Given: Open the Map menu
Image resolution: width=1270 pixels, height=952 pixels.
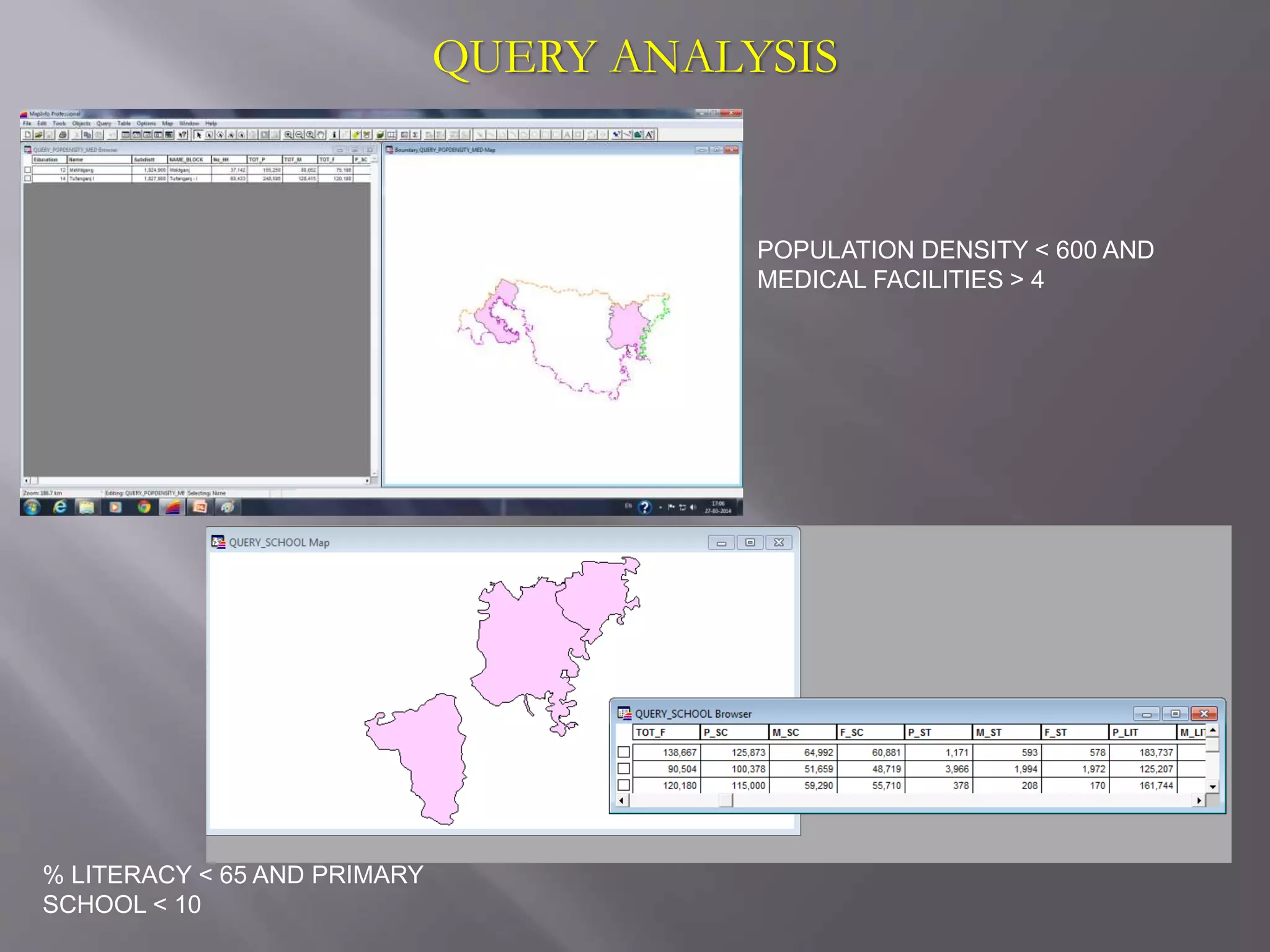Looking at the screenshot, I should point(167,123).
